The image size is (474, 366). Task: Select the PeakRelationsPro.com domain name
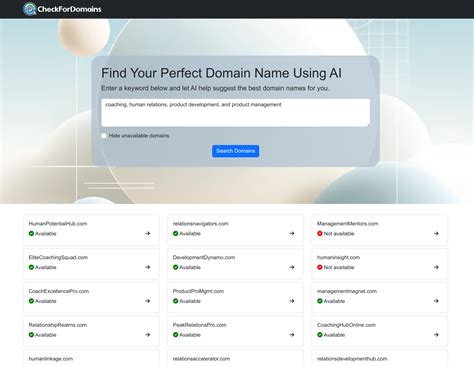200,325
